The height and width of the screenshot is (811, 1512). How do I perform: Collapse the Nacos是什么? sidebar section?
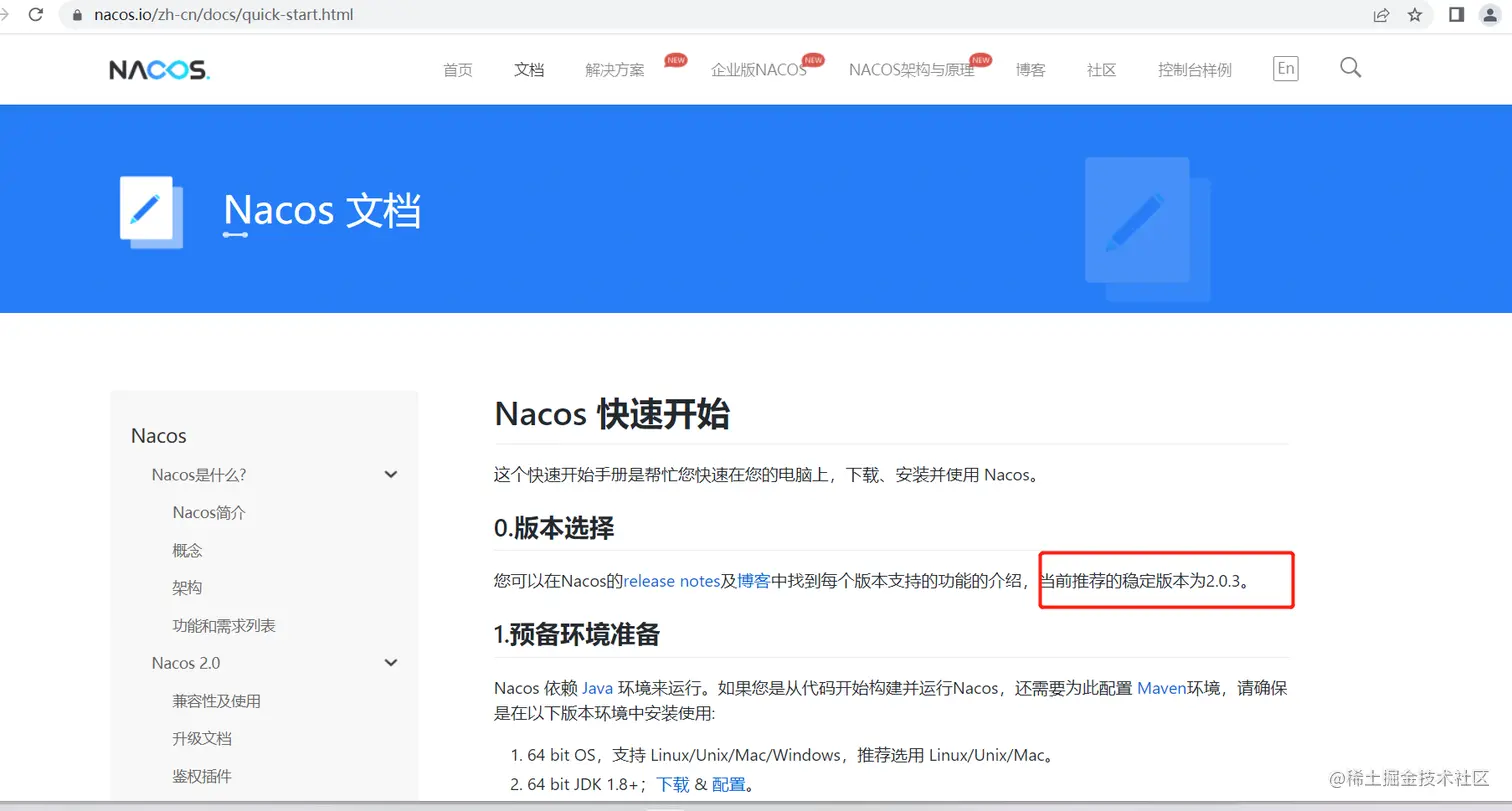click(x=391, y=474)
